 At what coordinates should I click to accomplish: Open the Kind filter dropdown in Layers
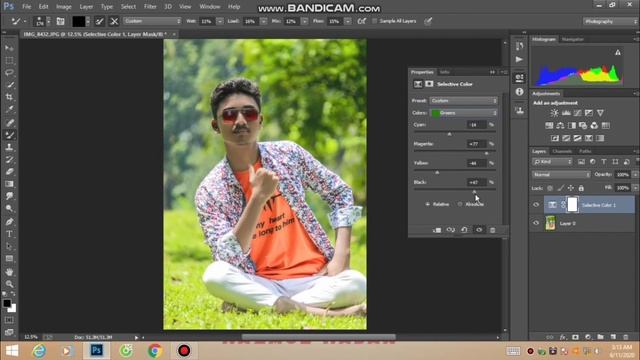tap(552, 162)
